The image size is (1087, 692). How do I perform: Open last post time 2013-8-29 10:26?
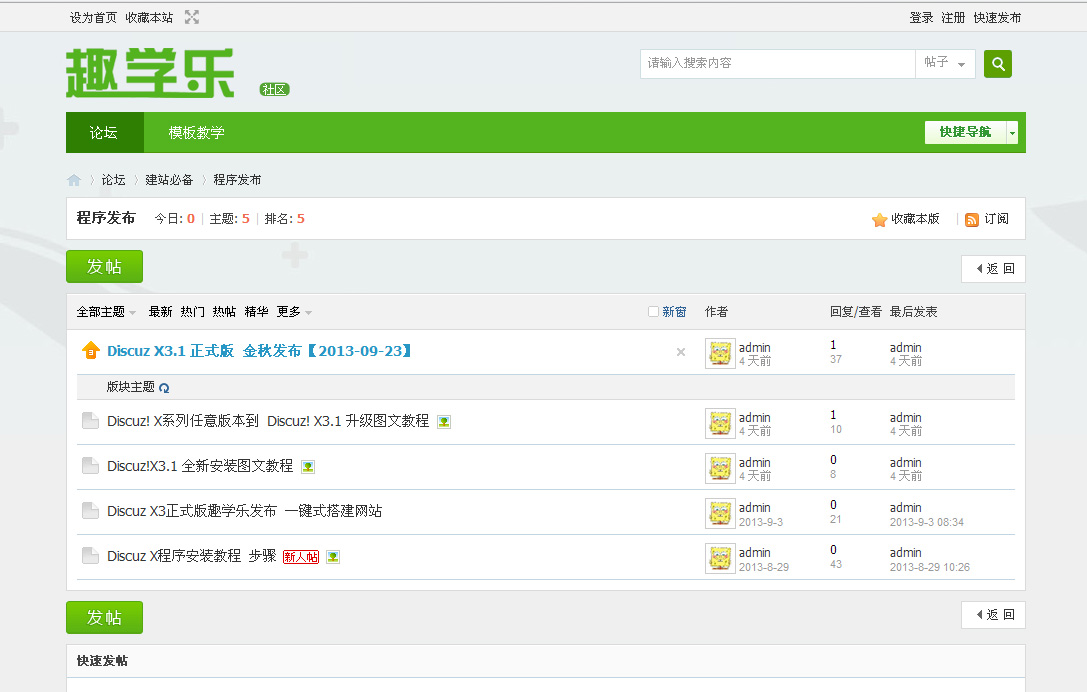tap(930, 567)
